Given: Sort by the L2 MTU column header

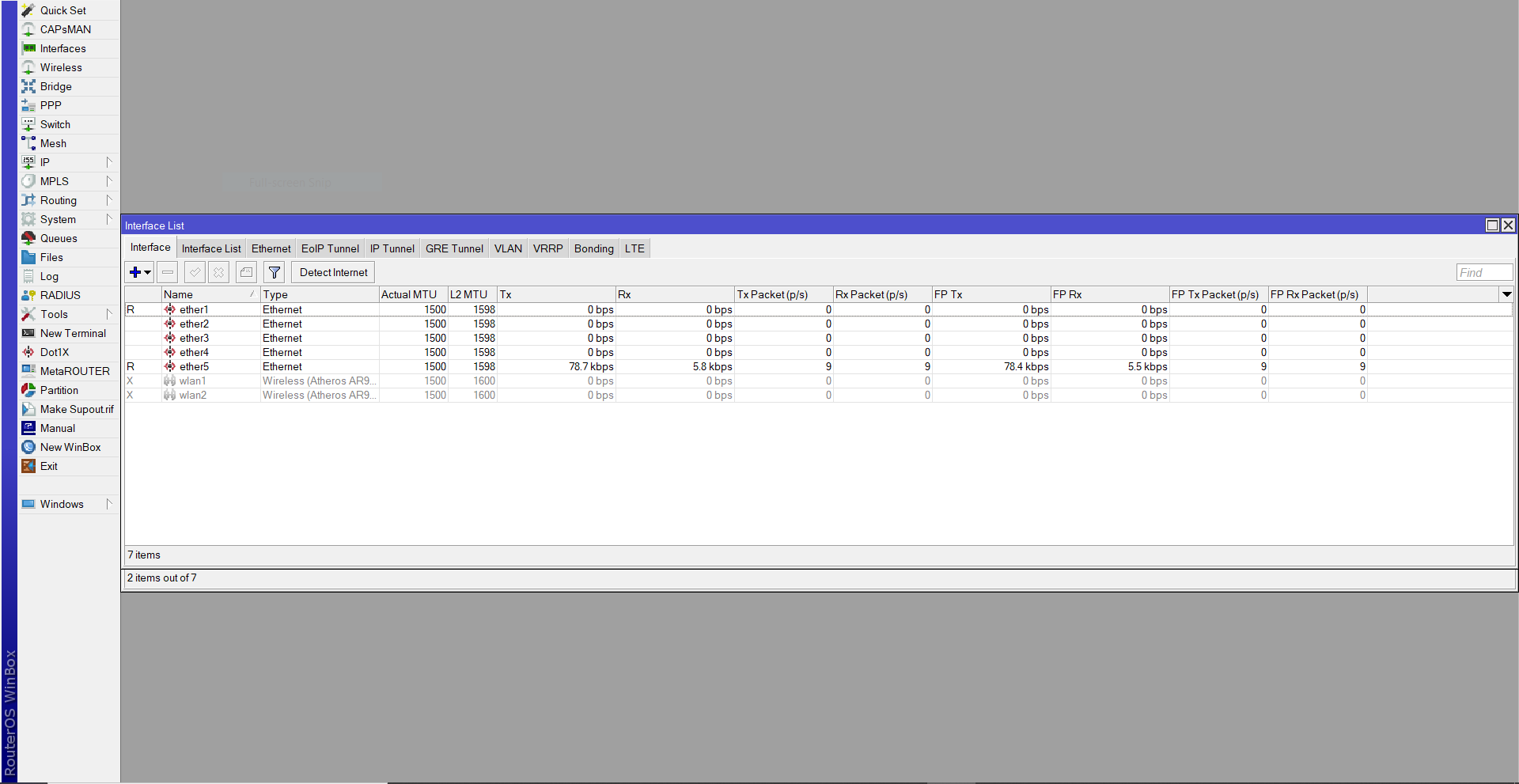Looking at the screenshot, I should click(472, 294).
